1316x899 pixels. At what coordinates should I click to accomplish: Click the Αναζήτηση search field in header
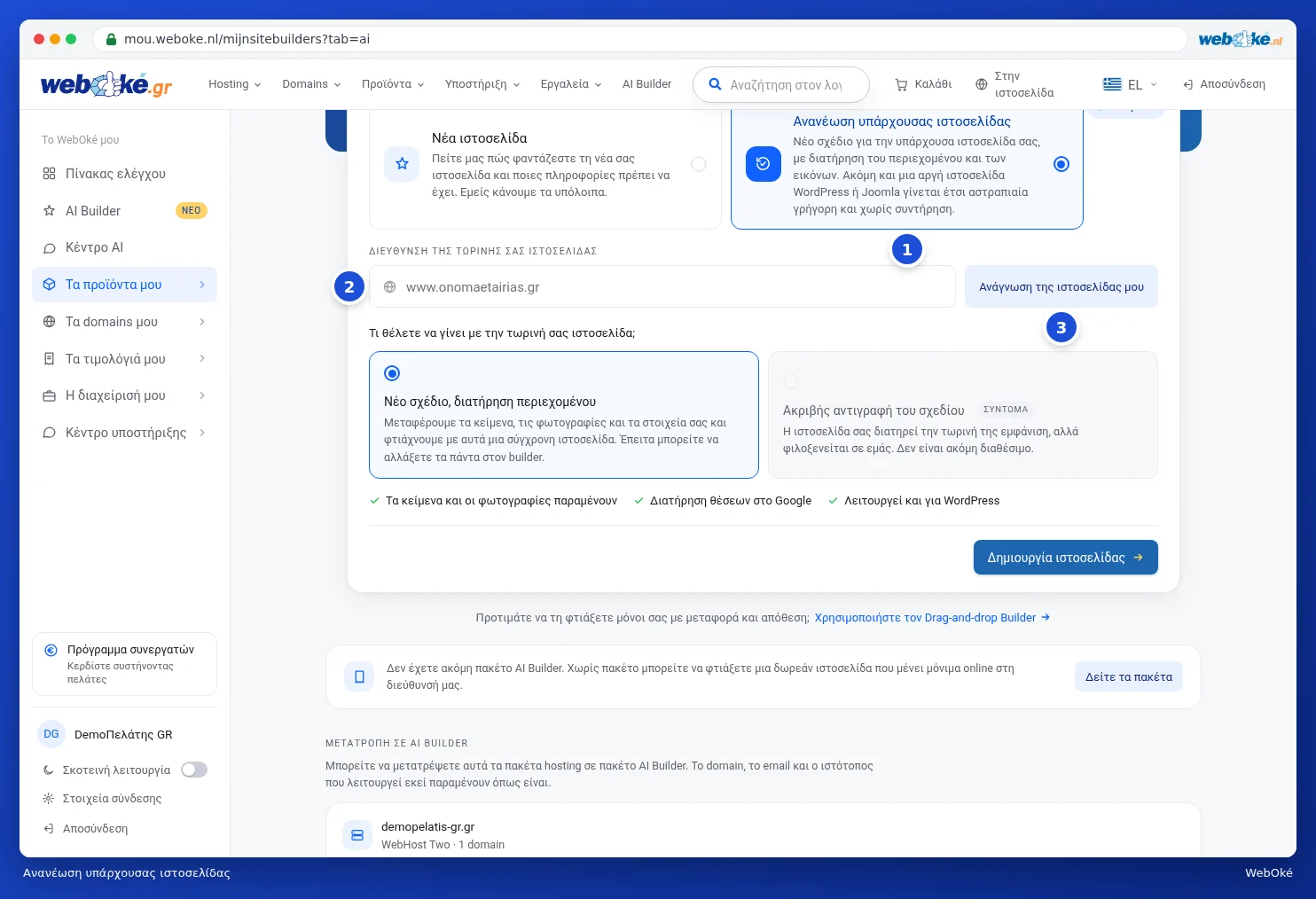click(x=781, y=85)
